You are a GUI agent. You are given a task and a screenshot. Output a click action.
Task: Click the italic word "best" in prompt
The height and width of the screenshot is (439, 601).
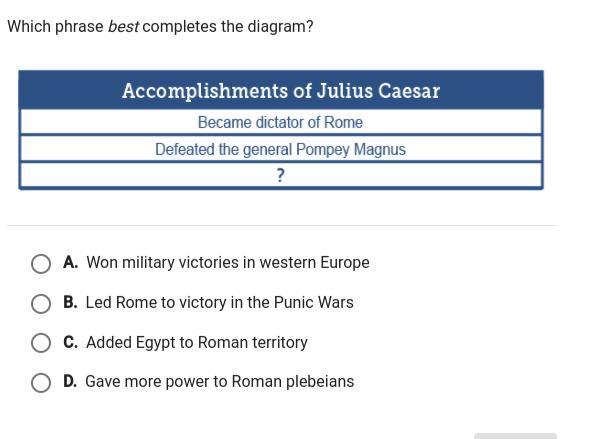click(123, 26)
